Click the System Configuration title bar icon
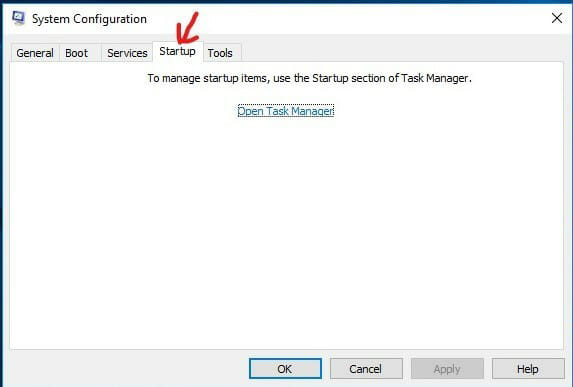The image size is (573, 387). [x=18, y=18]
